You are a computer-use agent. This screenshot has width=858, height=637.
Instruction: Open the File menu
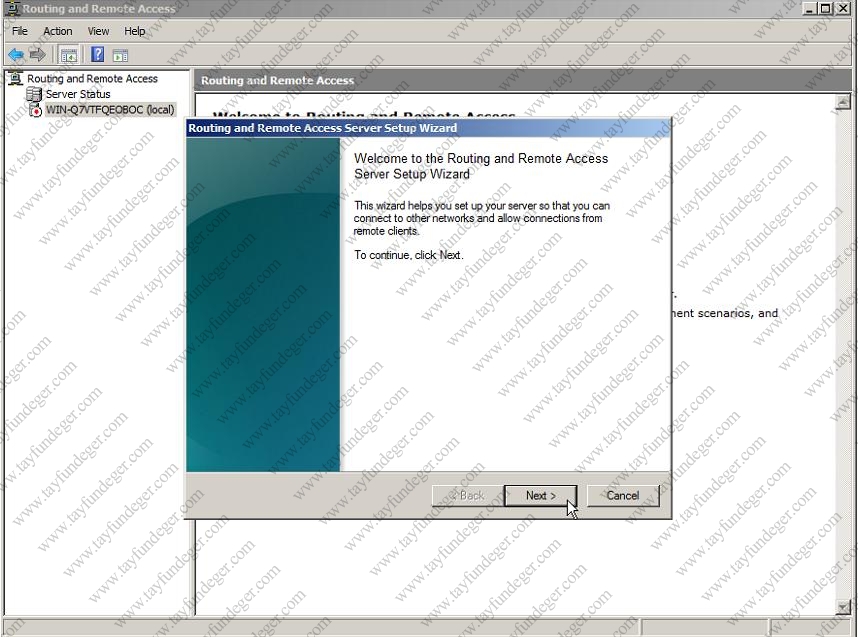tap(20, 31)
